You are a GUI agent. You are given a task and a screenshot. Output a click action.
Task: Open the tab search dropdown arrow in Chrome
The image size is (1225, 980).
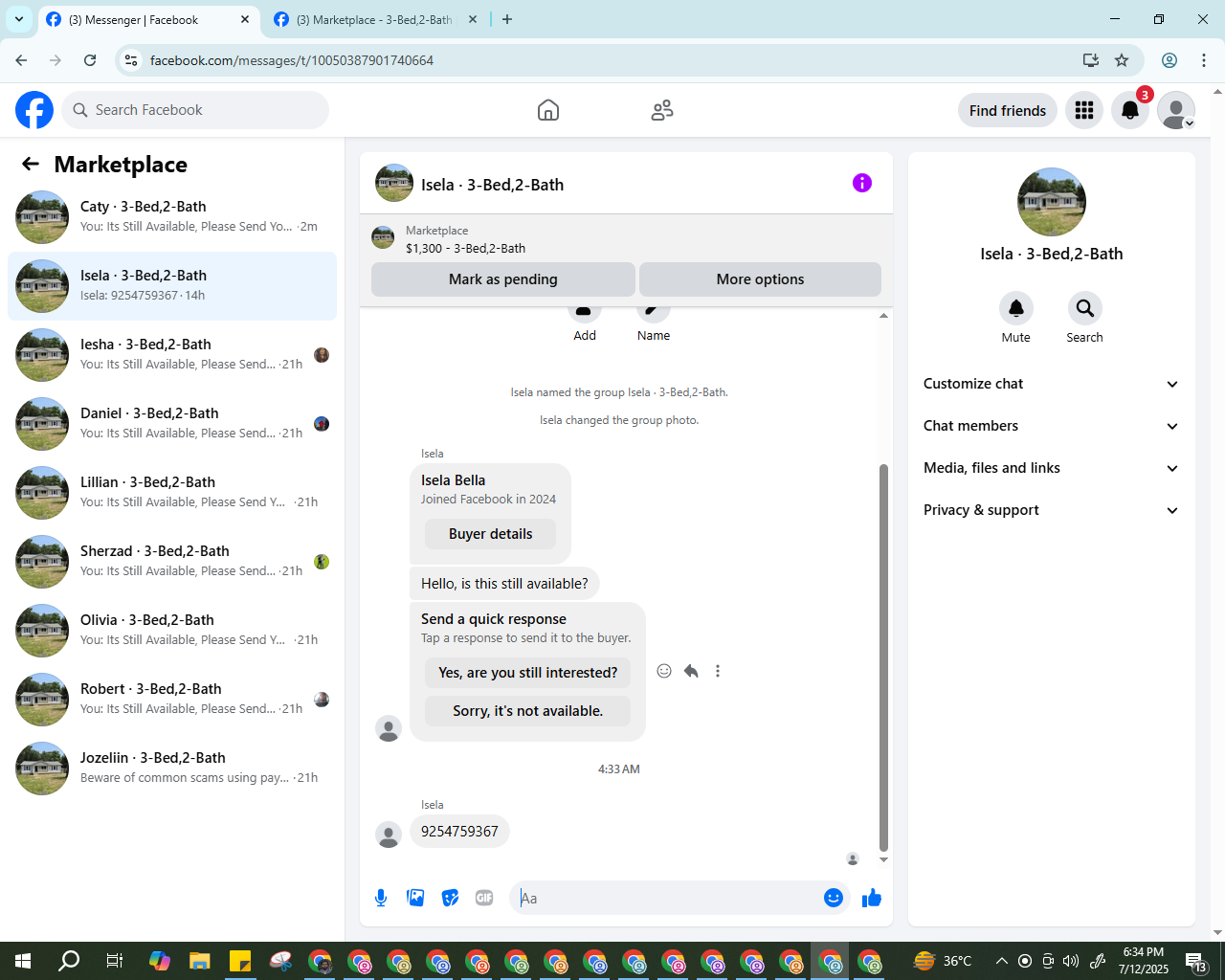click(x=19, y=19)
